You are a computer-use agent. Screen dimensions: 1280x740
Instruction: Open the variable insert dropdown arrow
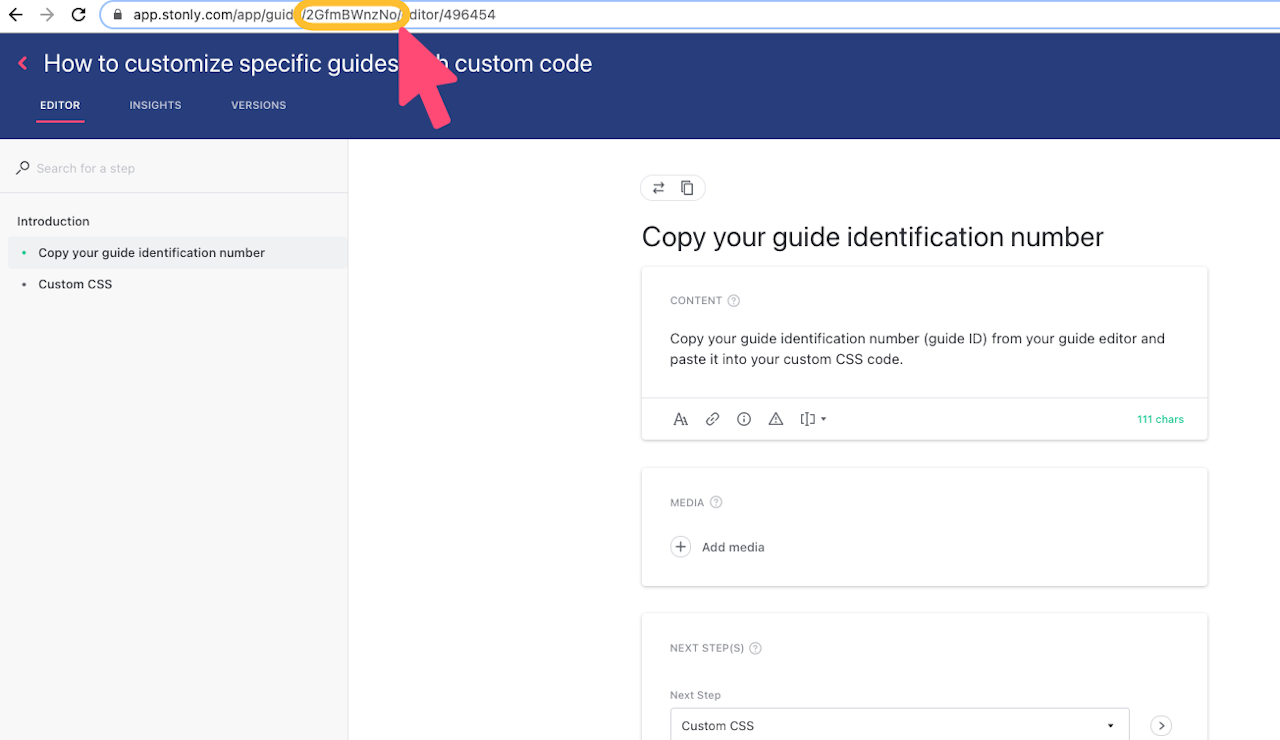point(826,419)
